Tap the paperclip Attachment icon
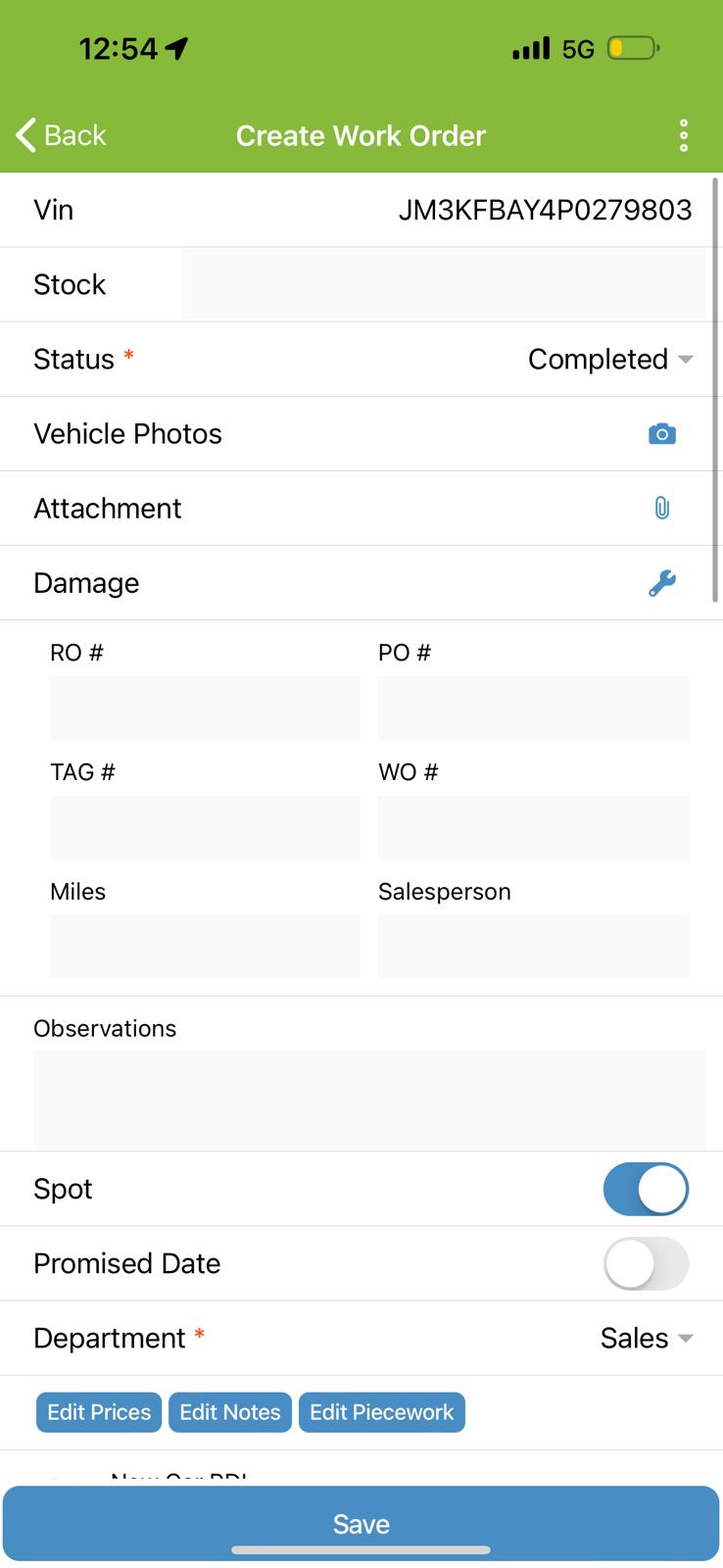The height and width of the screenshot is (1568, 723). pos(662,509)
